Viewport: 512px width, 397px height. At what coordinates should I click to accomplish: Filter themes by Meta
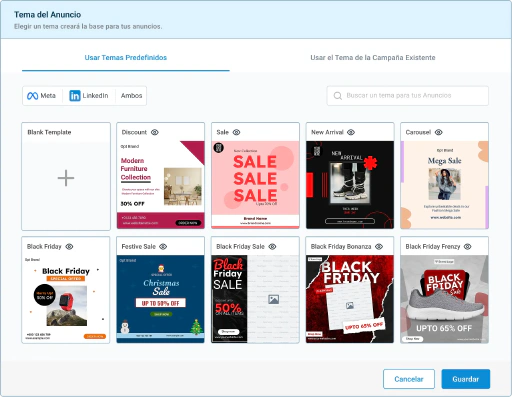point(42,96)
